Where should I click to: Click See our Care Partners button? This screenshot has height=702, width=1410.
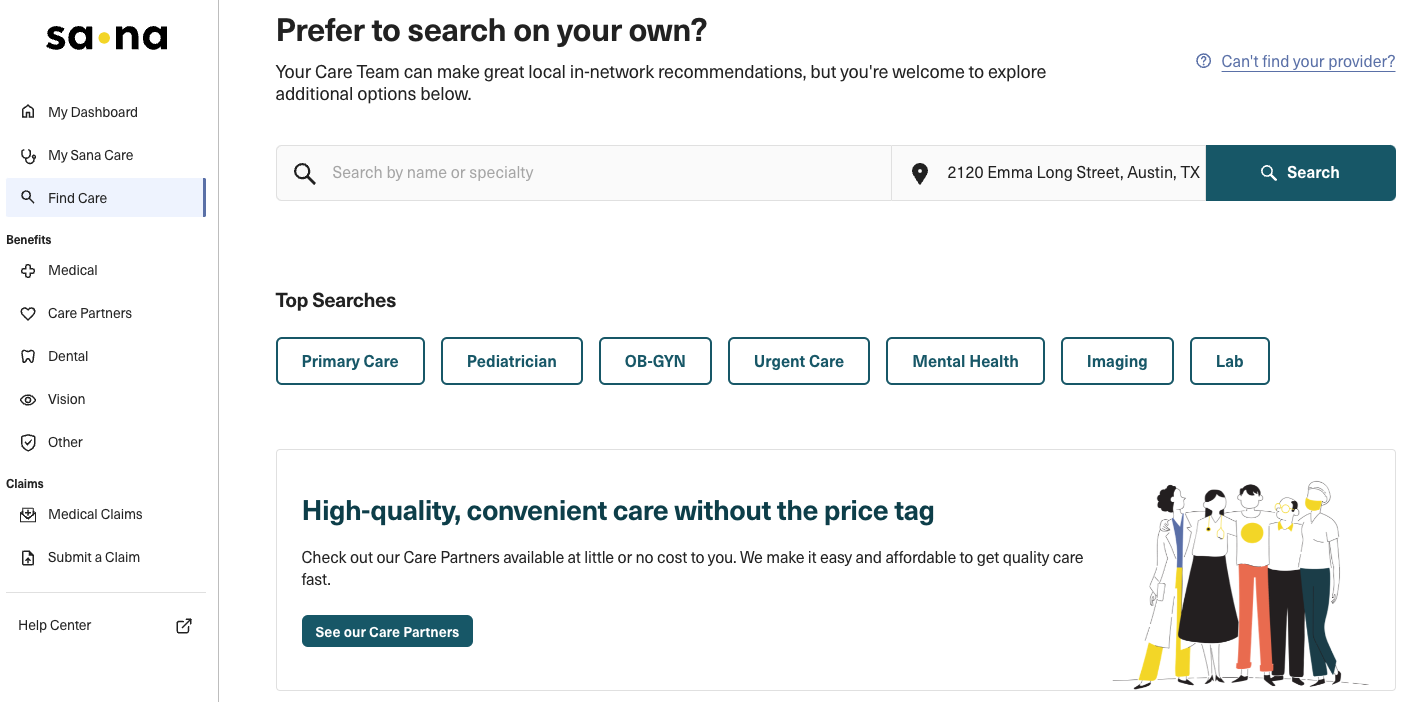tap(387, 631)
